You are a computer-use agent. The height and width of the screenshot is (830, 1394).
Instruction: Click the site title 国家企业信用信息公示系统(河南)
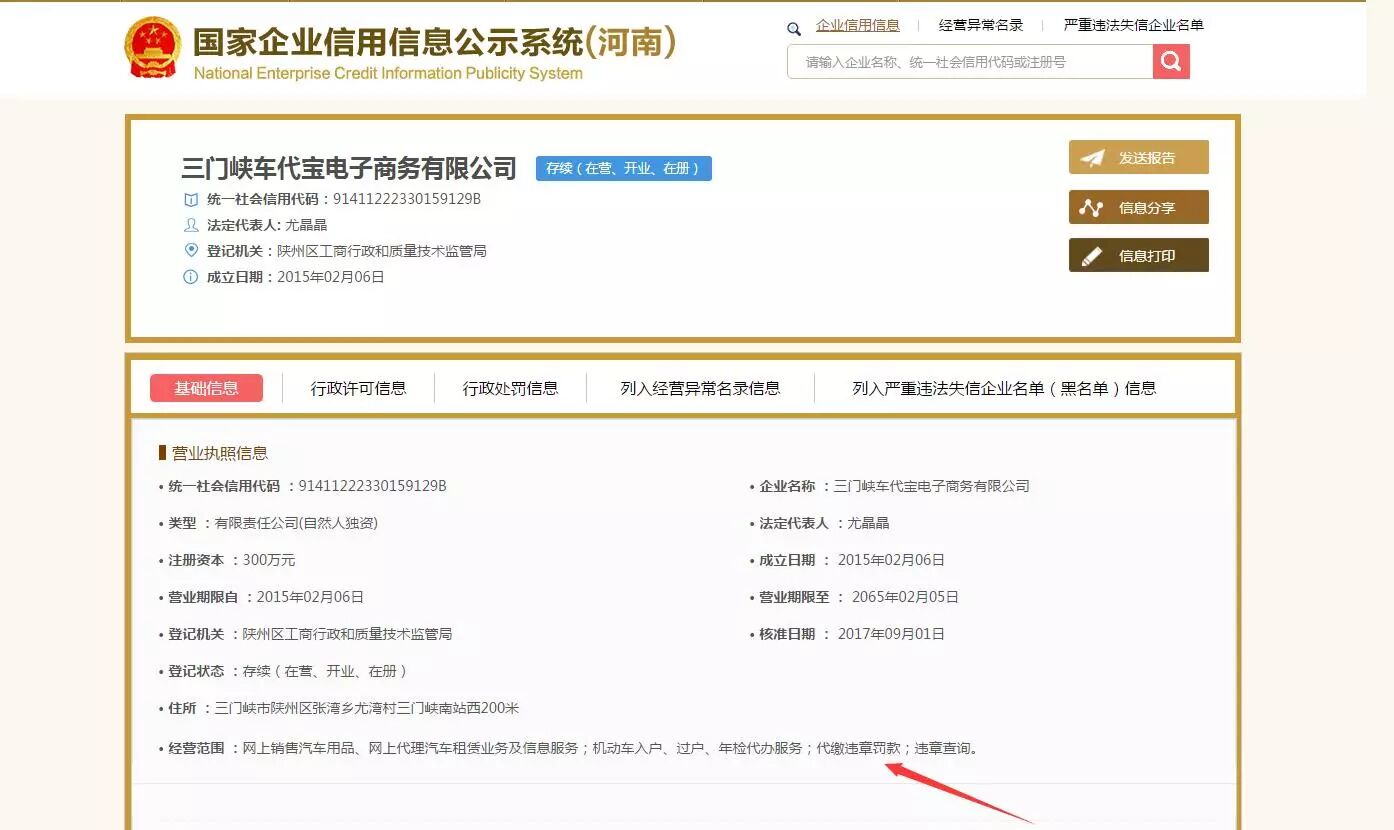435,41
